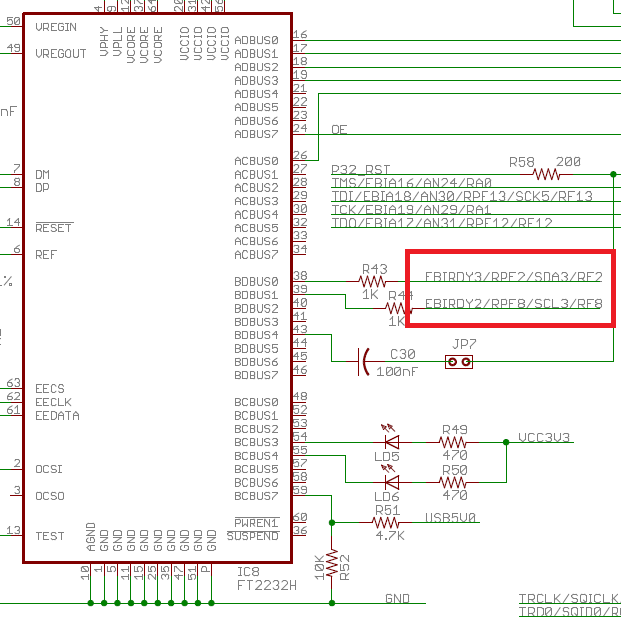Select the R49 resistor symbol

(452, 442)
